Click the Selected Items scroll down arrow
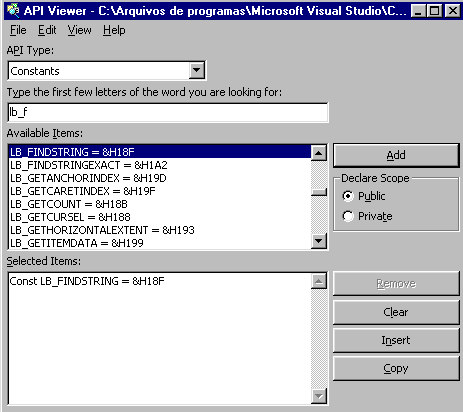The width and height of the screenshot is (463, 412). point(319,396)
